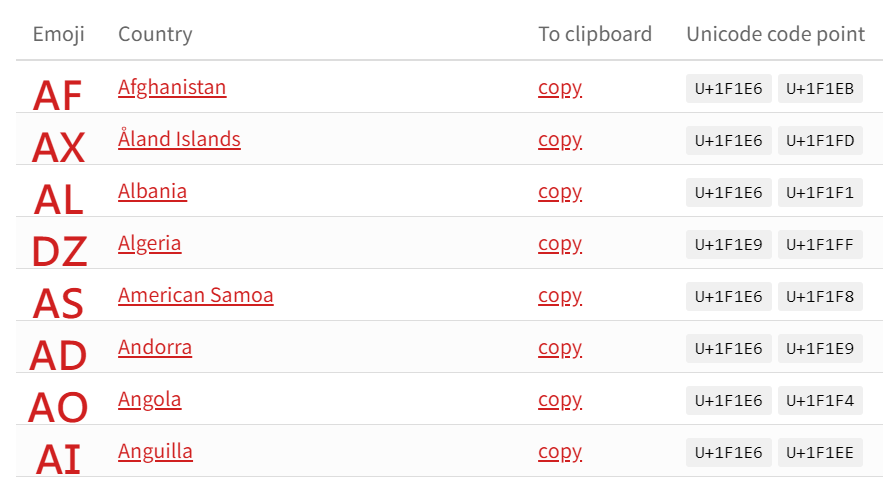The image size is (894, 487).
Task: Click the AD emoji for Andorra
Action: (58, 355)
